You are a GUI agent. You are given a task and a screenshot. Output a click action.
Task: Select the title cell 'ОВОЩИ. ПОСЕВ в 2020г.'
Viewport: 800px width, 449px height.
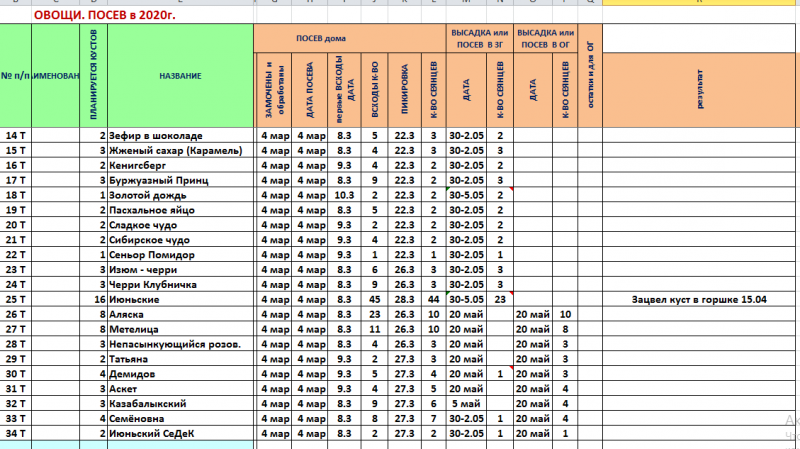(105, 15)
